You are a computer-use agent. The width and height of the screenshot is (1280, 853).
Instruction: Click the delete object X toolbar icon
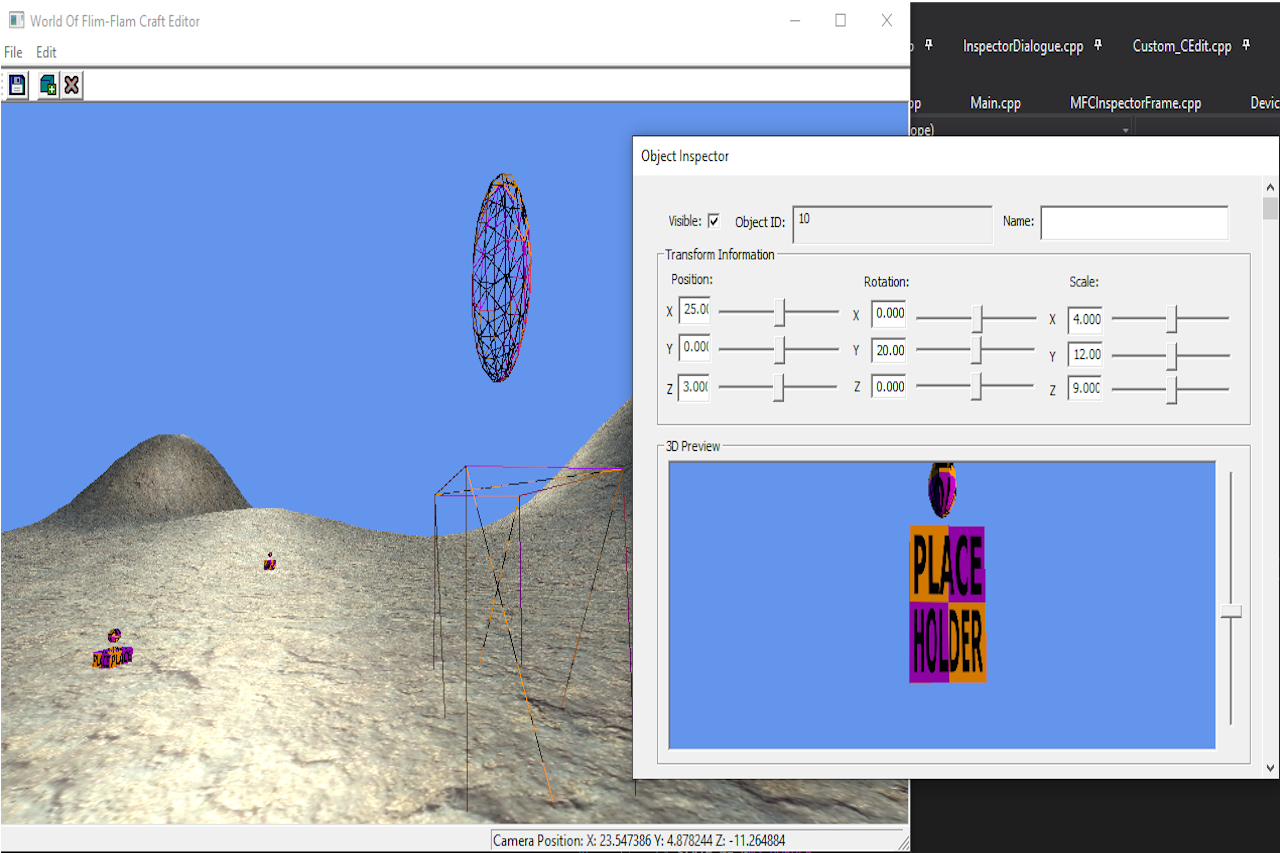[71, 86]
